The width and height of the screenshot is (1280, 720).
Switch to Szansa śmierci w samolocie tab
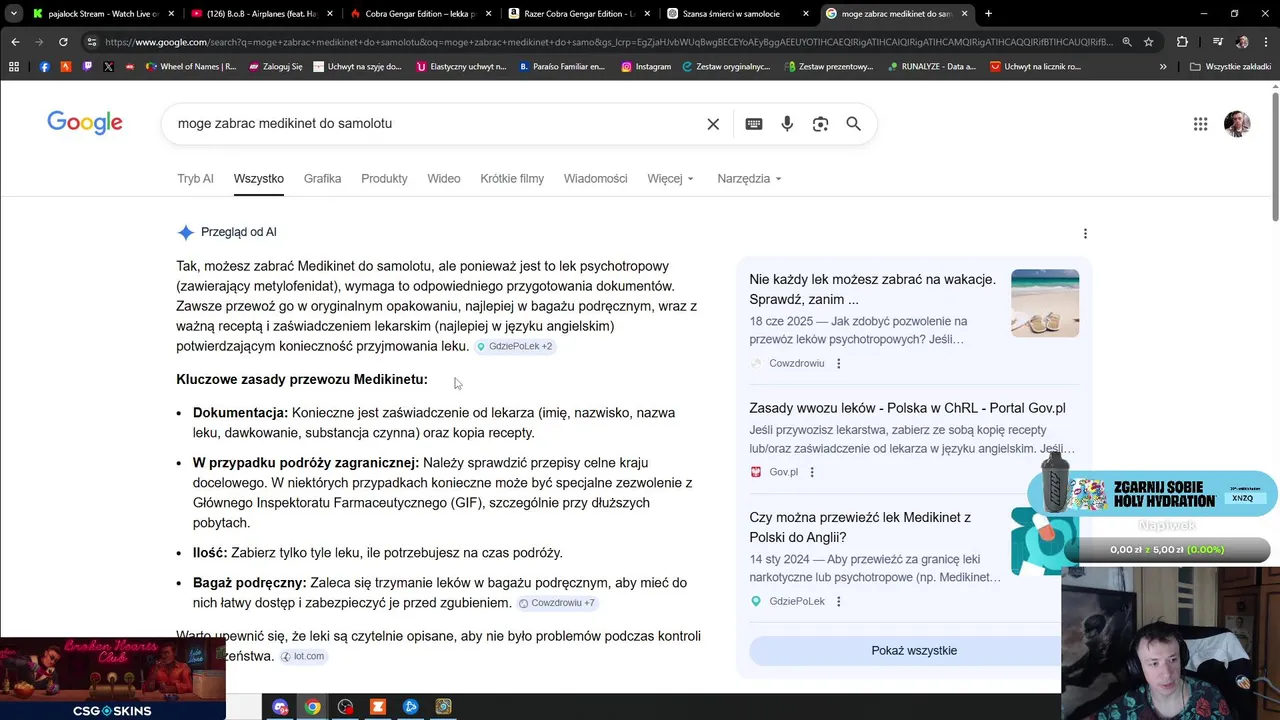(738, 14)
